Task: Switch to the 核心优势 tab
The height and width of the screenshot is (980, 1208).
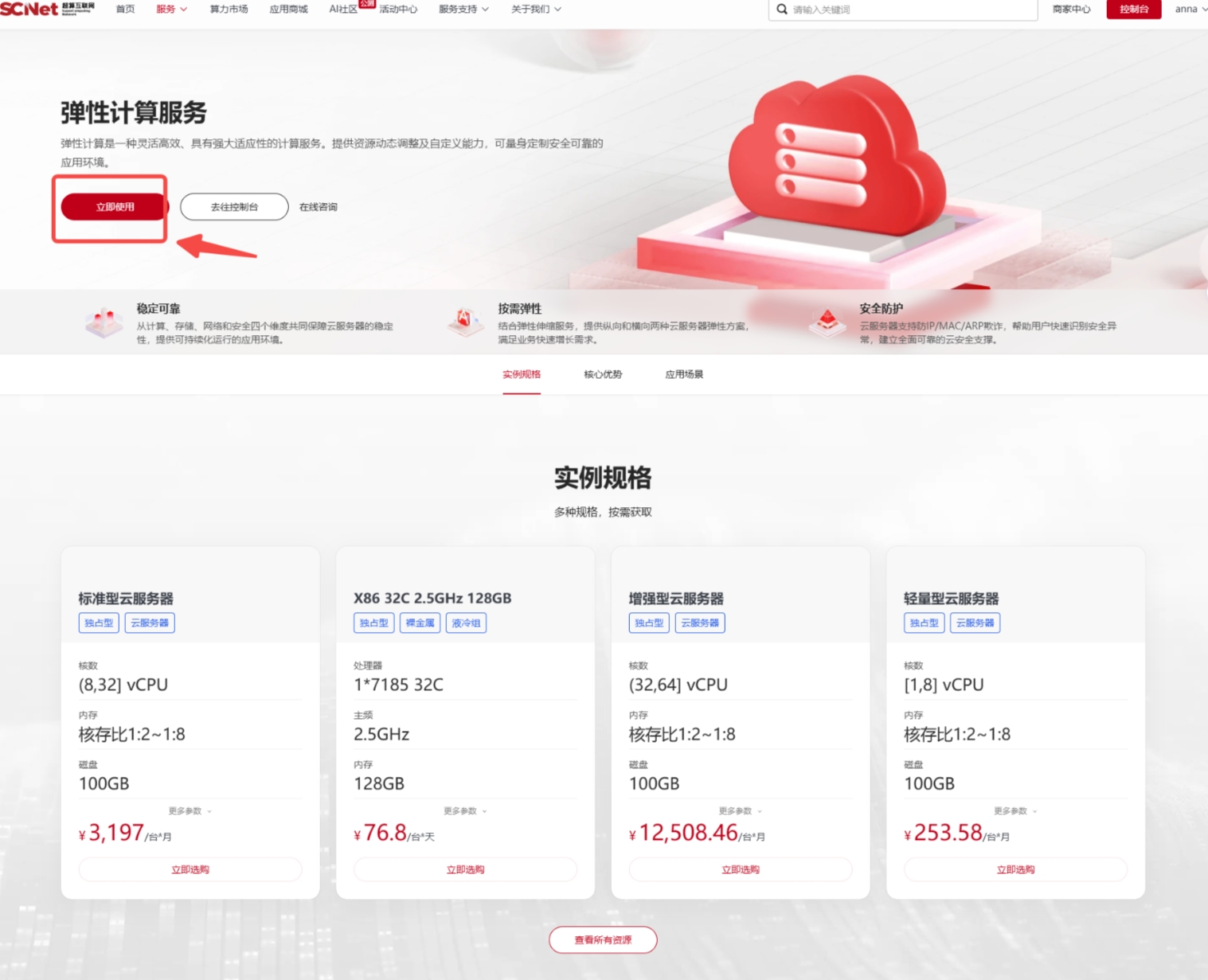Action: click(603, 374)
